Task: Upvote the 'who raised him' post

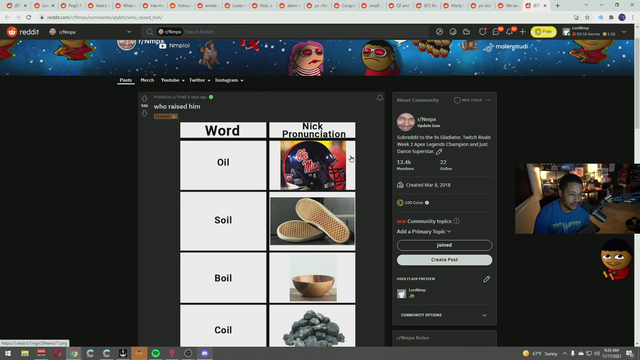Action: (x=144, y=99)
